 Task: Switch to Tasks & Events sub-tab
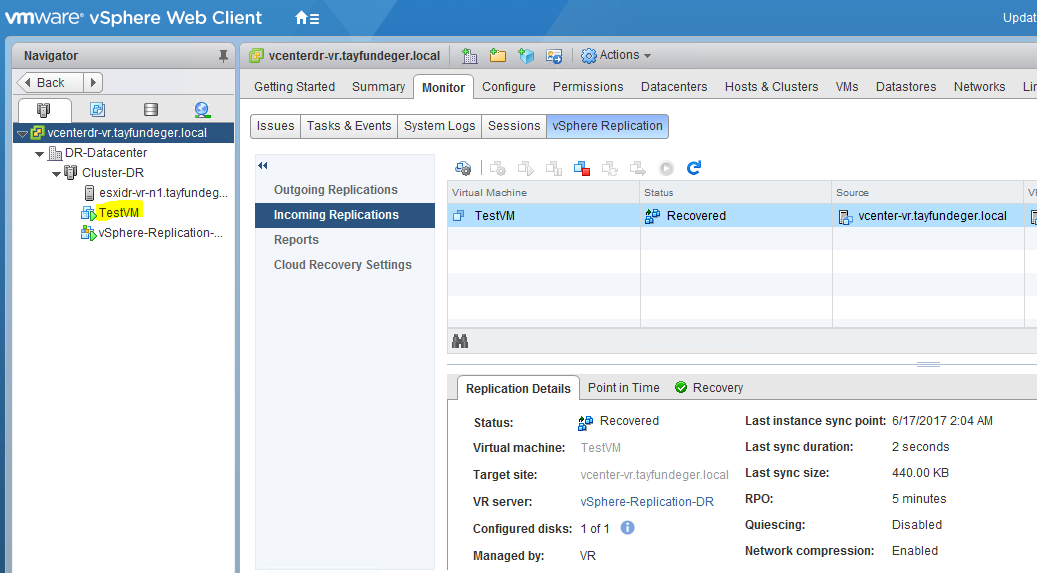(x=349, y=126)
